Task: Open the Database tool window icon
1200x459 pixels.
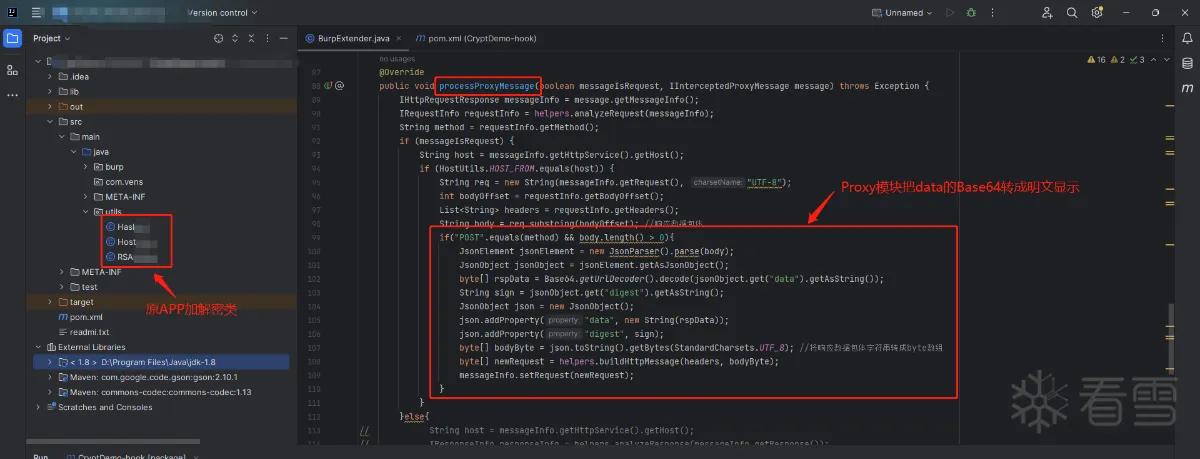Action: pyautogui.click(x=1187, y=62)
